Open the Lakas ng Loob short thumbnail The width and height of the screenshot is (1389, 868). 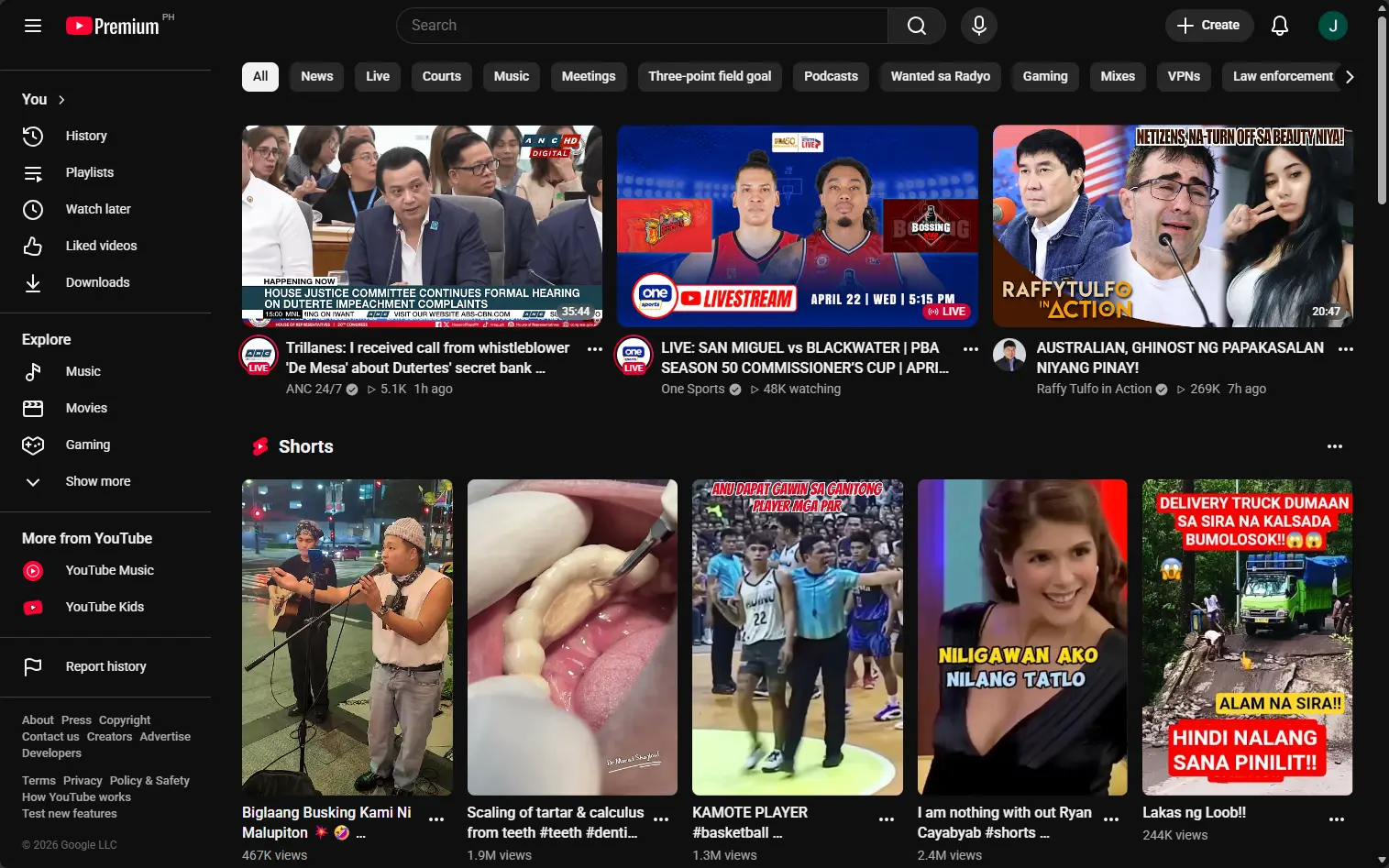pyautogui.click(x=1247, y=637)
